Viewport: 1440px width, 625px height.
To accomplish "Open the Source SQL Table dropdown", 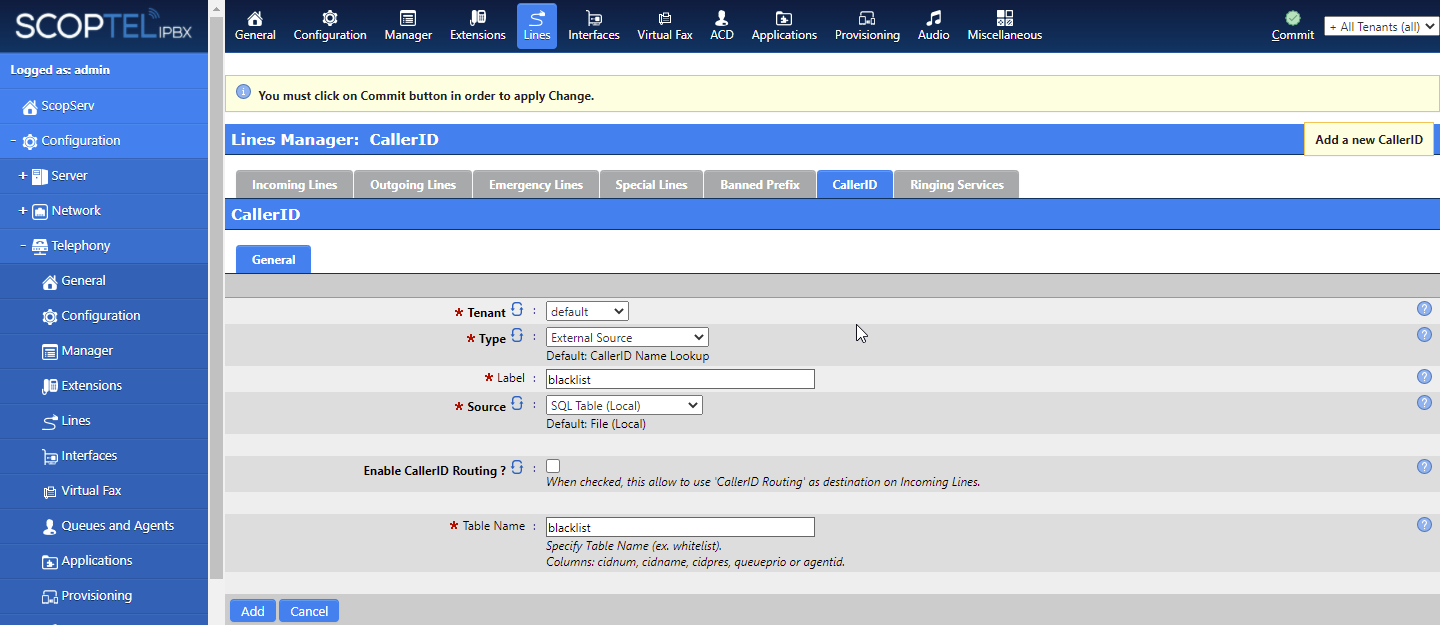I will point(624,406).
